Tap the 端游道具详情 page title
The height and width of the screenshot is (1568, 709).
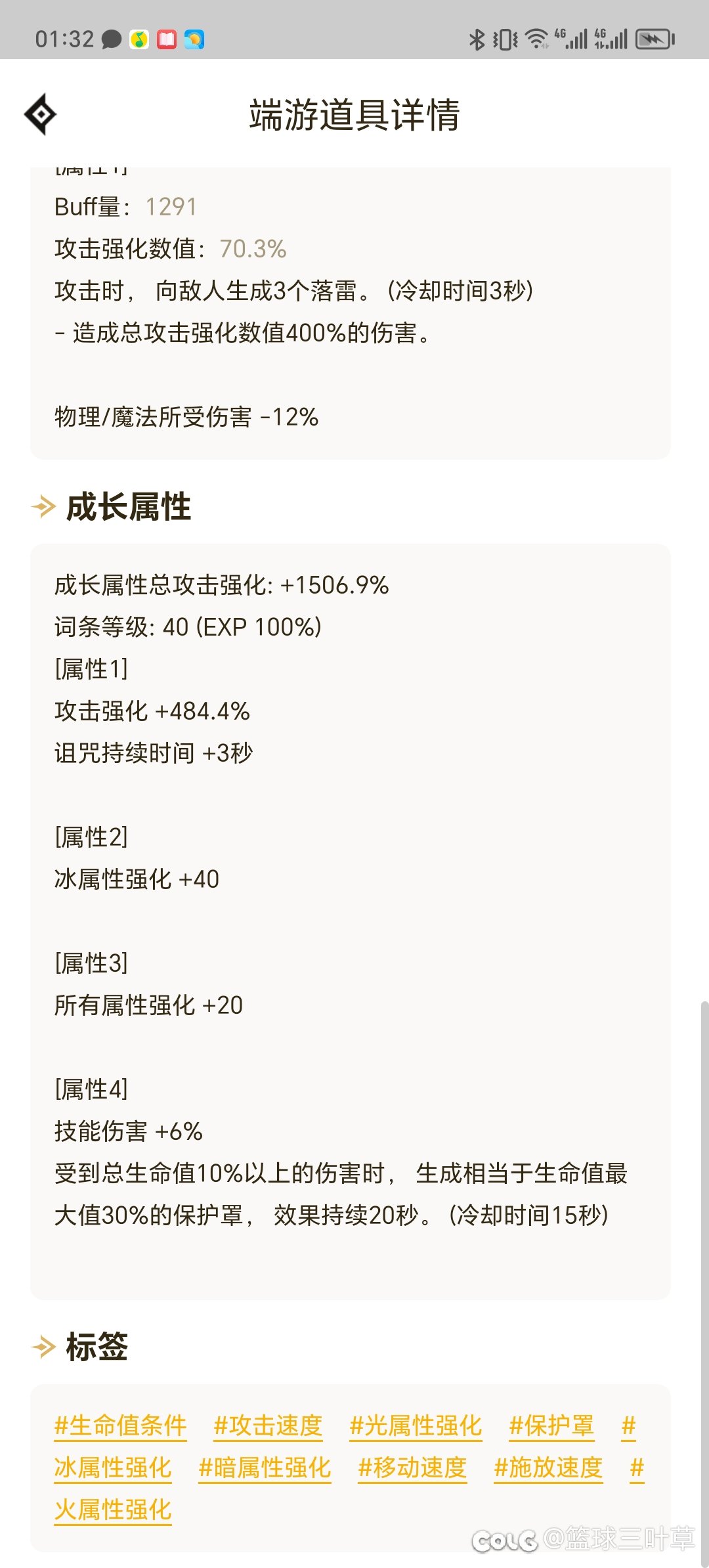point(354,115)
